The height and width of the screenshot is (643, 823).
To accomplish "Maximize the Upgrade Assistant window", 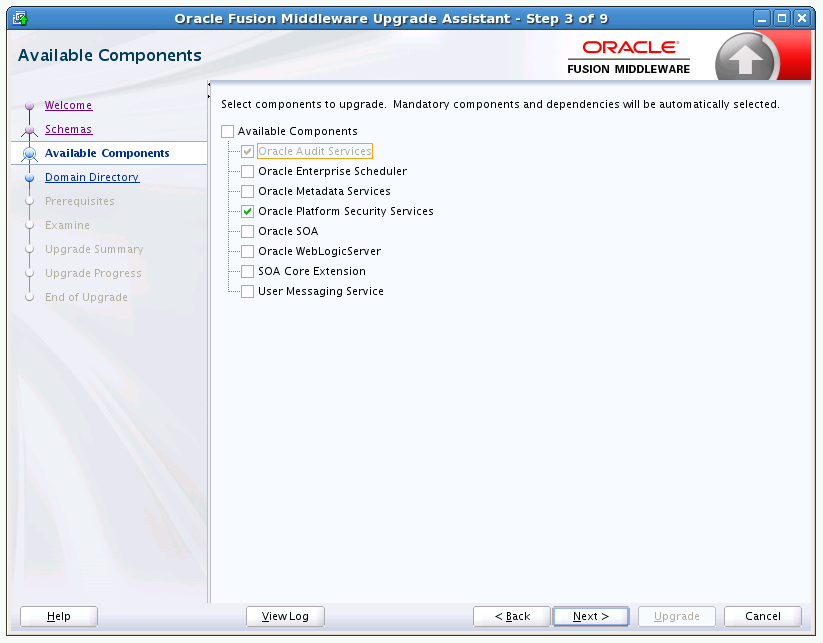I will click(x=782, y=18).
